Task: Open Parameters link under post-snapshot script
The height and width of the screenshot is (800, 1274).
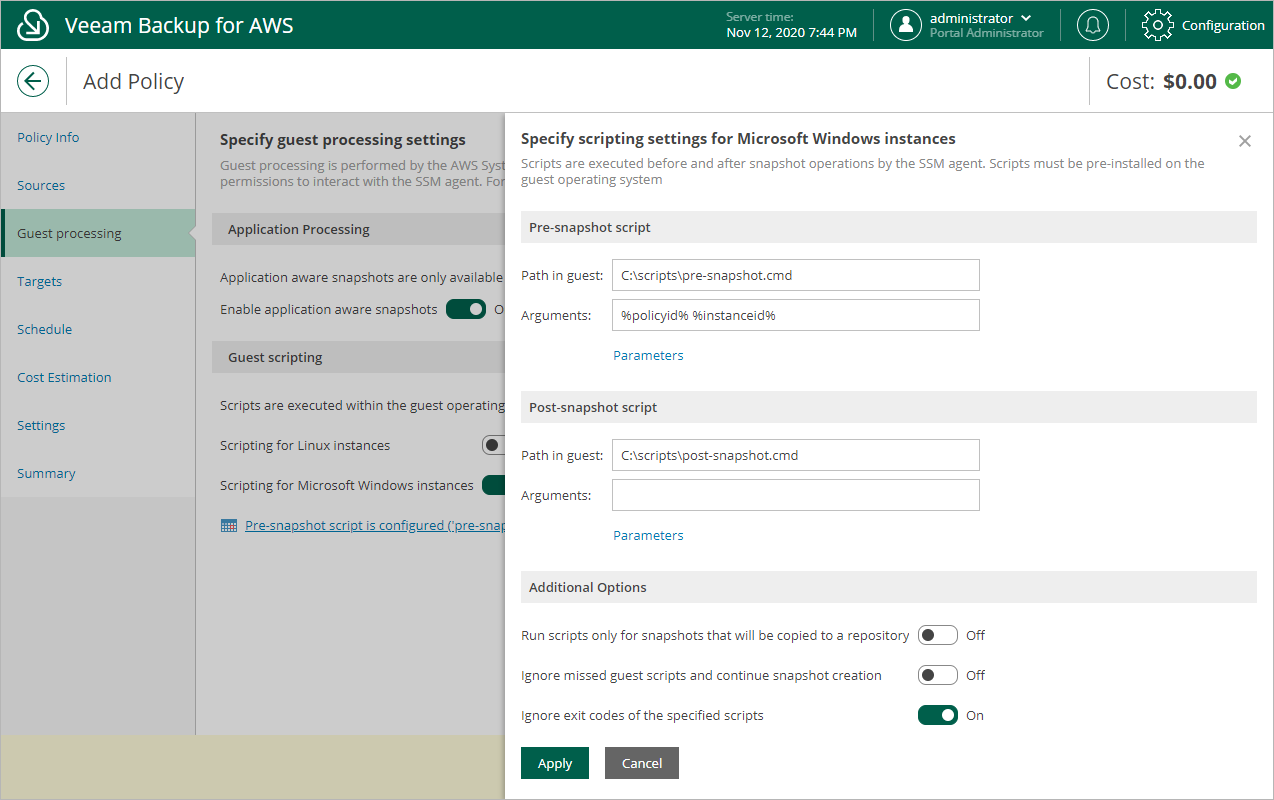Action: pyautogui.click(x=648, y=535)
